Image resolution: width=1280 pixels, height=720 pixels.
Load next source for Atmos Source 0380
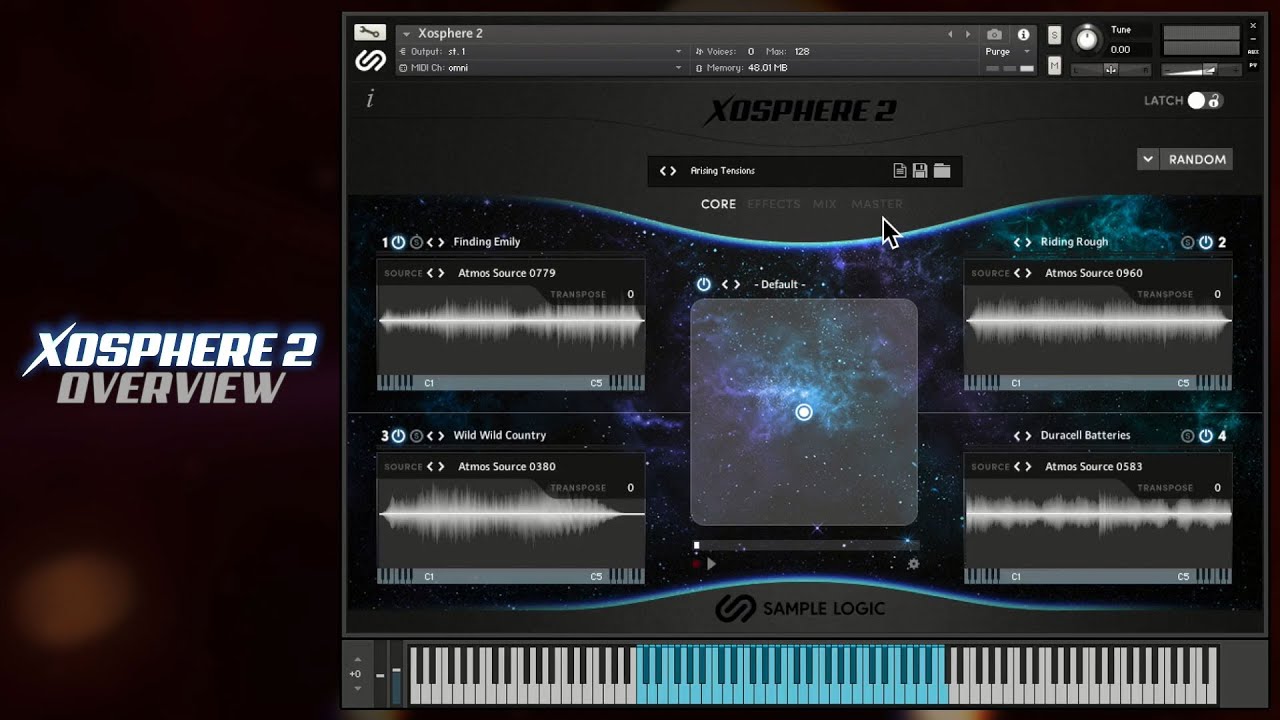pos(441,467)
